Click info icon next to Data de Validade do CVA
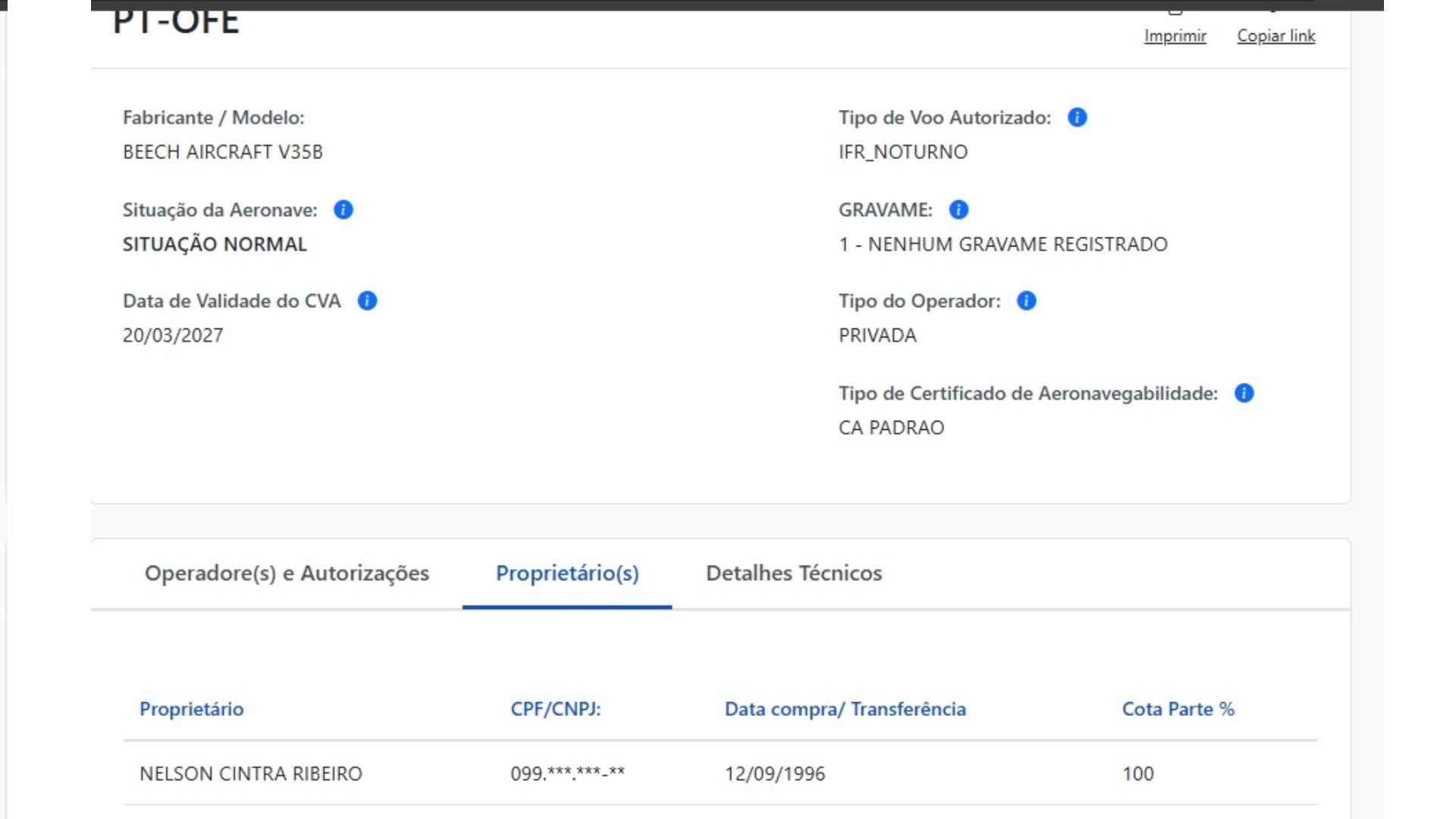 pos(367,301)
